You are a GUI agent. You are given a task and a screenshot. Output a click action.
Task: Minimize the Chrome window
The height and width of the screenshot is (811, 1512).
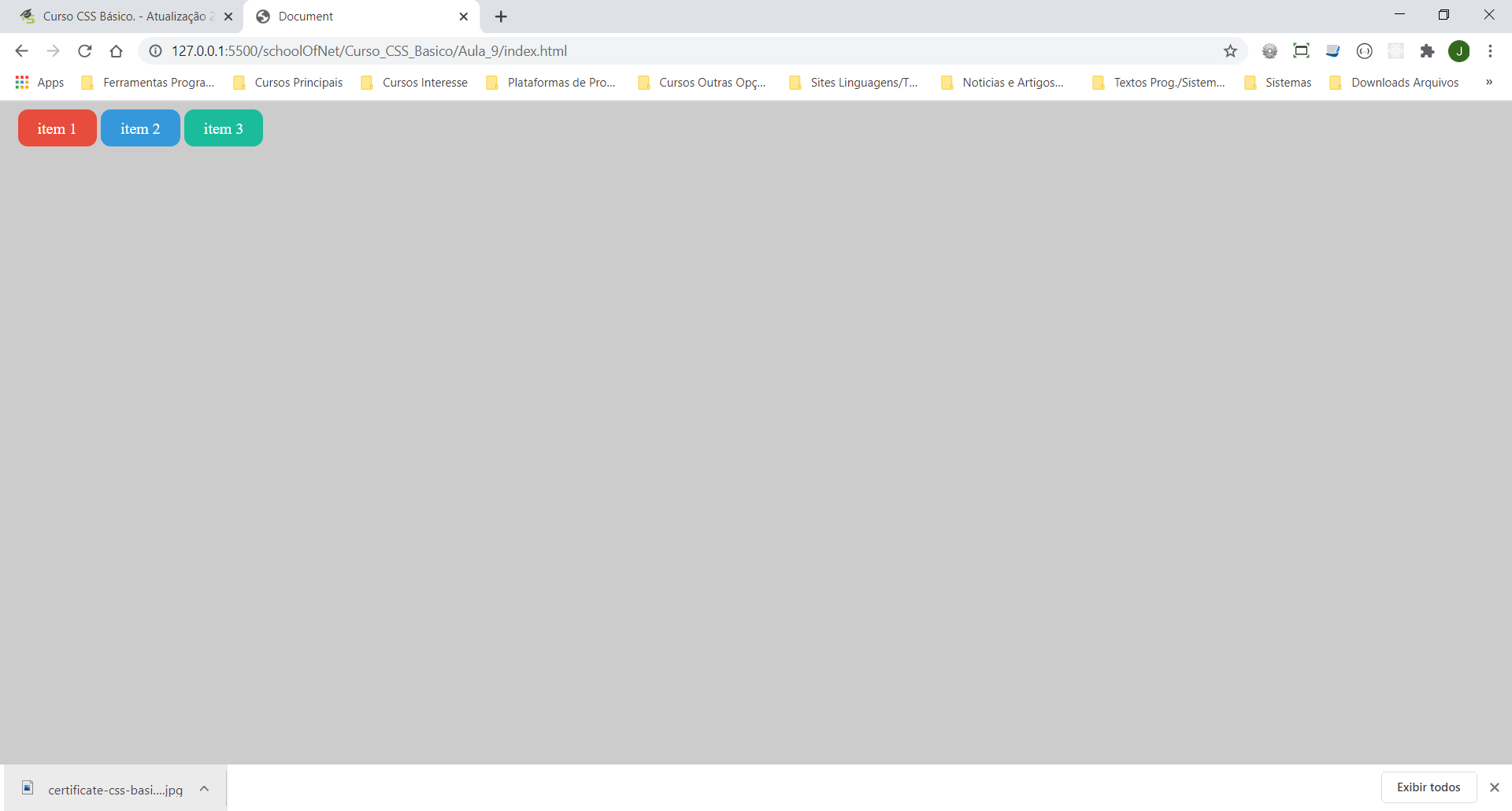coord(1399,15)
